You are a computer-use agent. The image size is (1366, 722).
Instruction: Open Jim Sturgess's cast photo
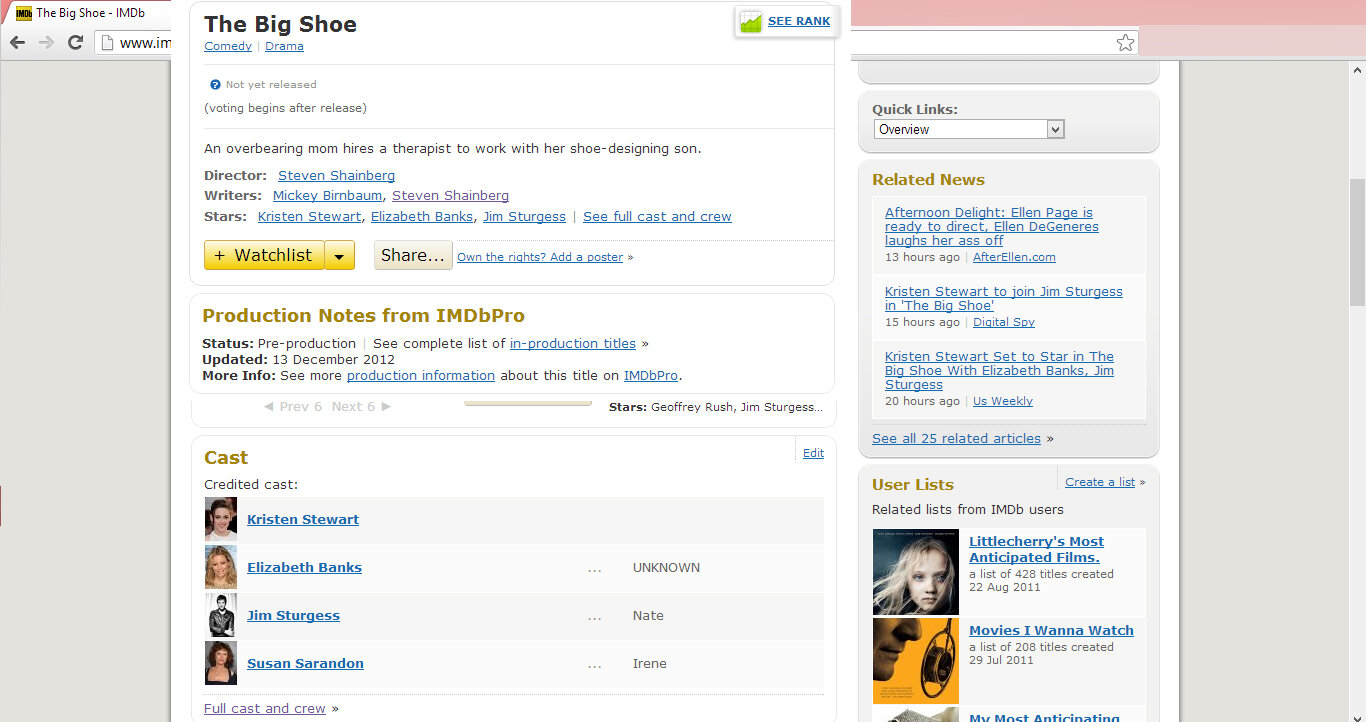coord(221,616)
